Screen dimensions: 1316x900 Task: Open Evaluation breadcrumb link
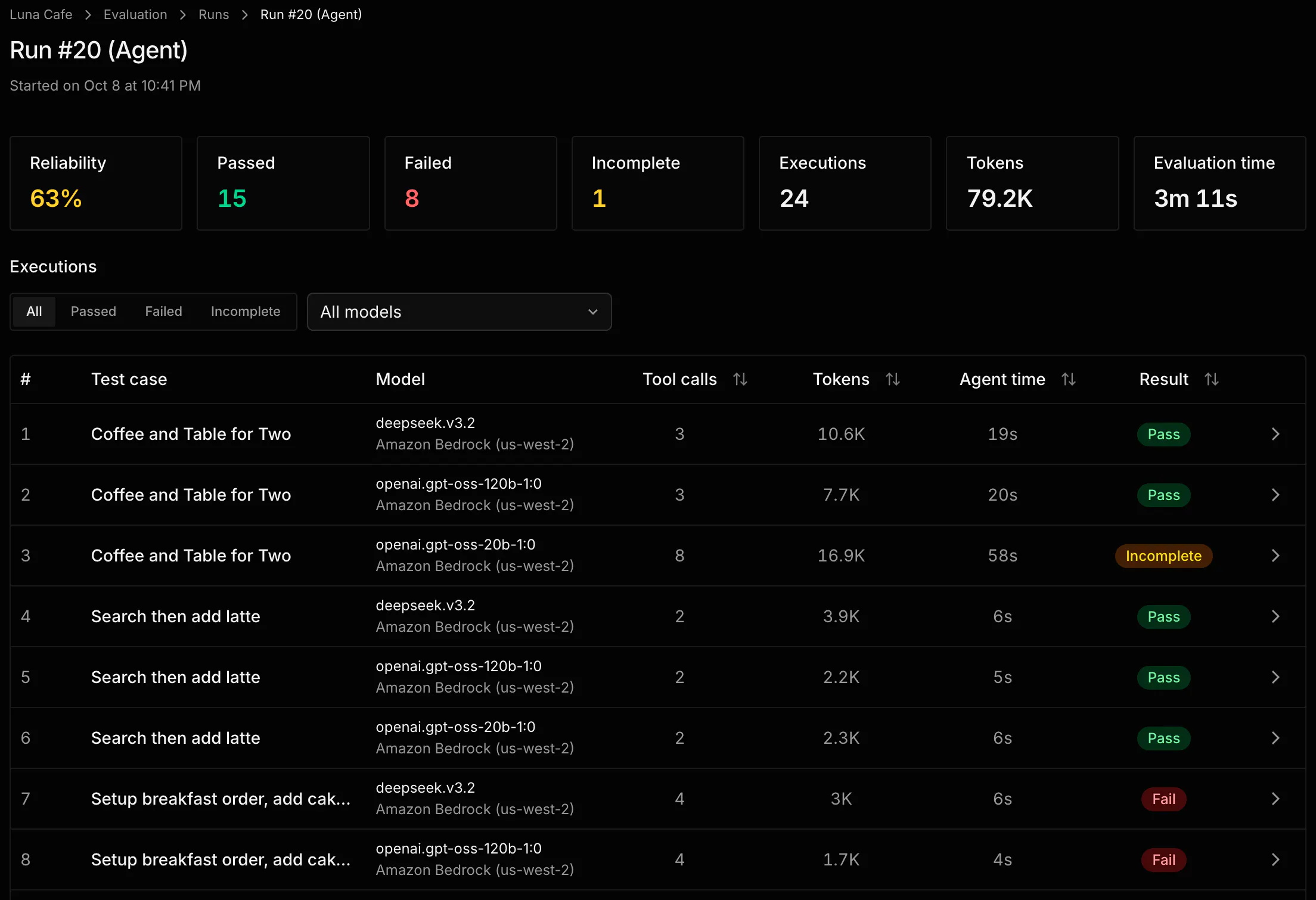(135, 14)
